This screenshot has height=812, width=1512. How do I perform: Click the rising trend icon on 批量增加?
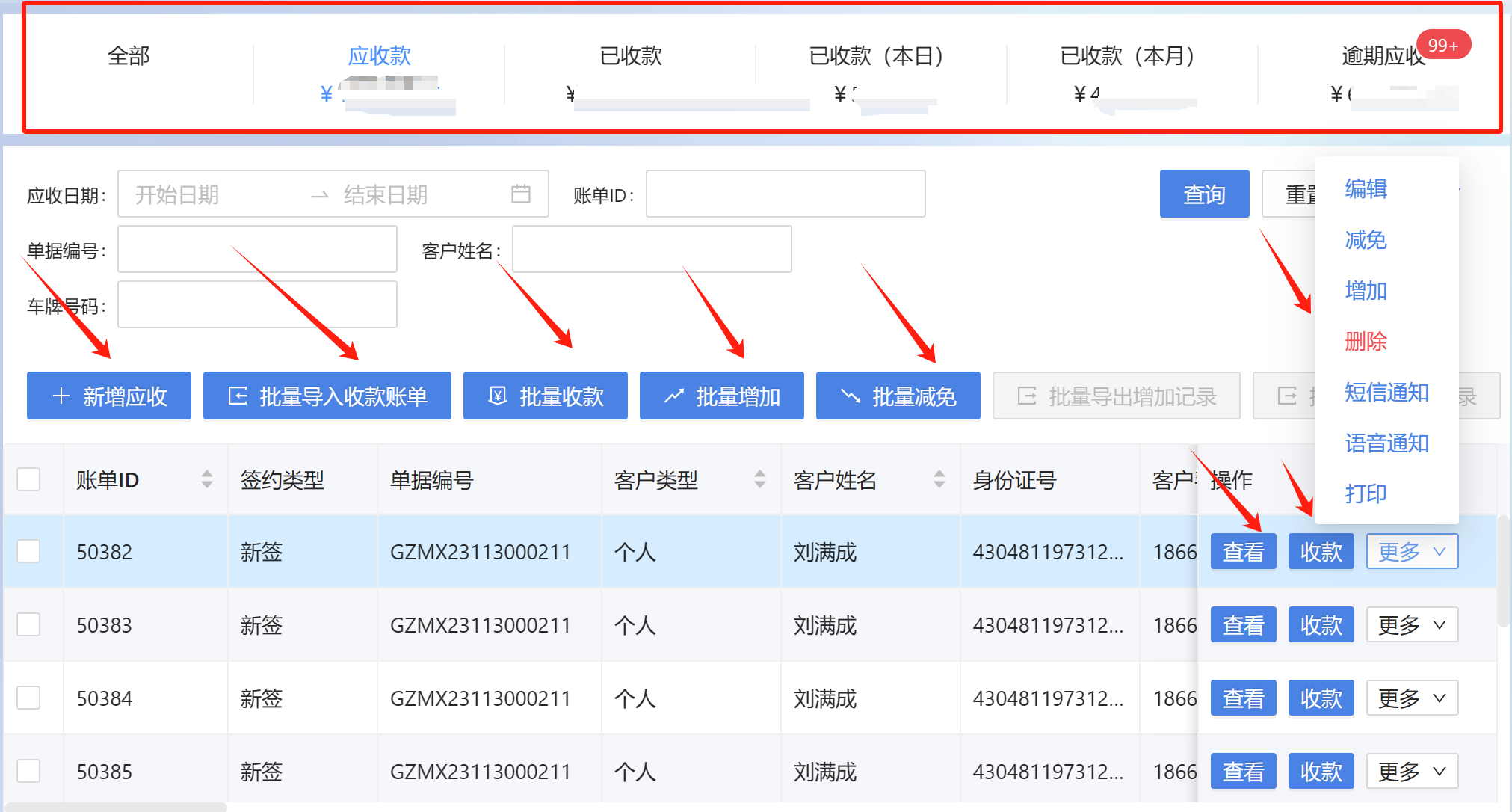[x=674, y=396]
